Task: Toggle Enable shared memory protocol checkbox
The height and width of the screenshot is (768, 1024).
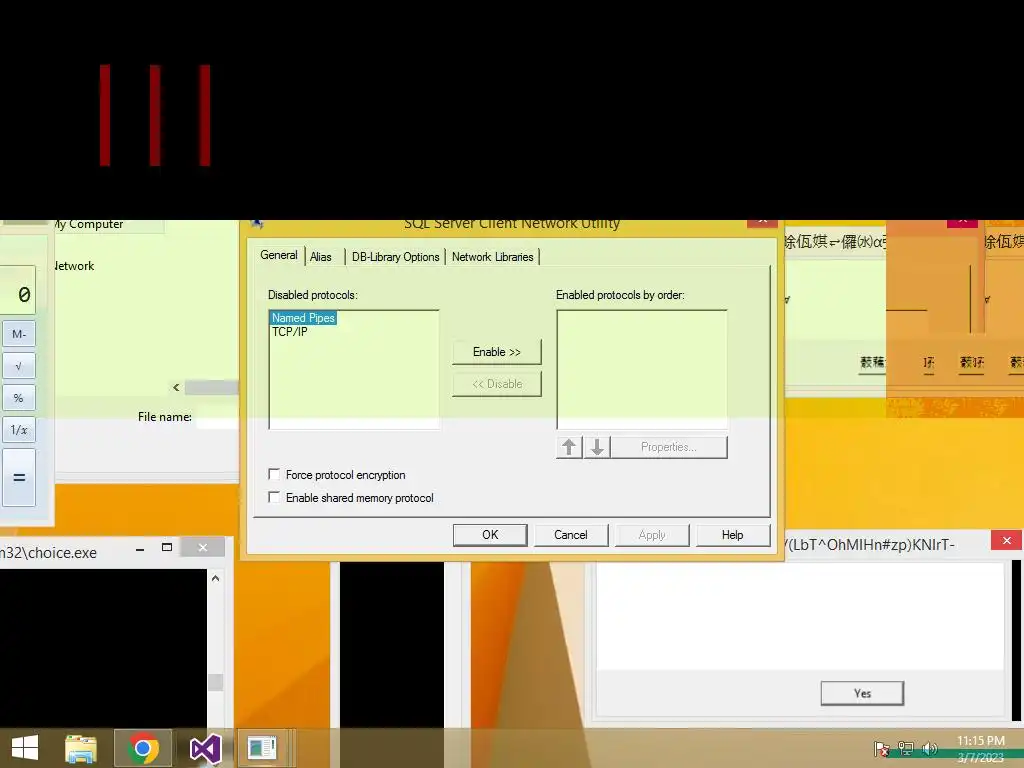Action: click(274, 497)
